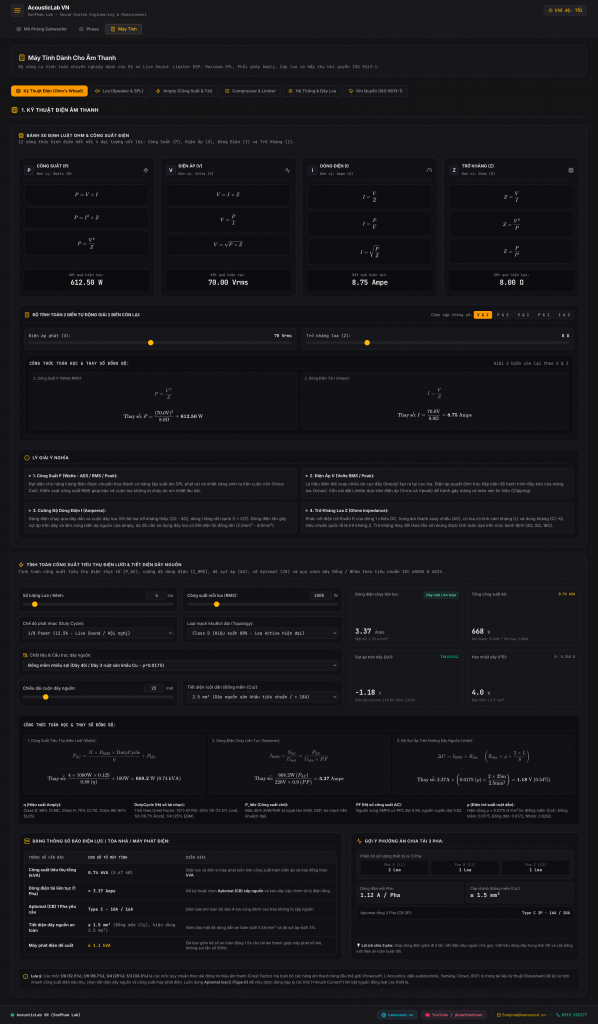
Task: Click the lightning icon in Công Suất card
Action: coord(146,170)
